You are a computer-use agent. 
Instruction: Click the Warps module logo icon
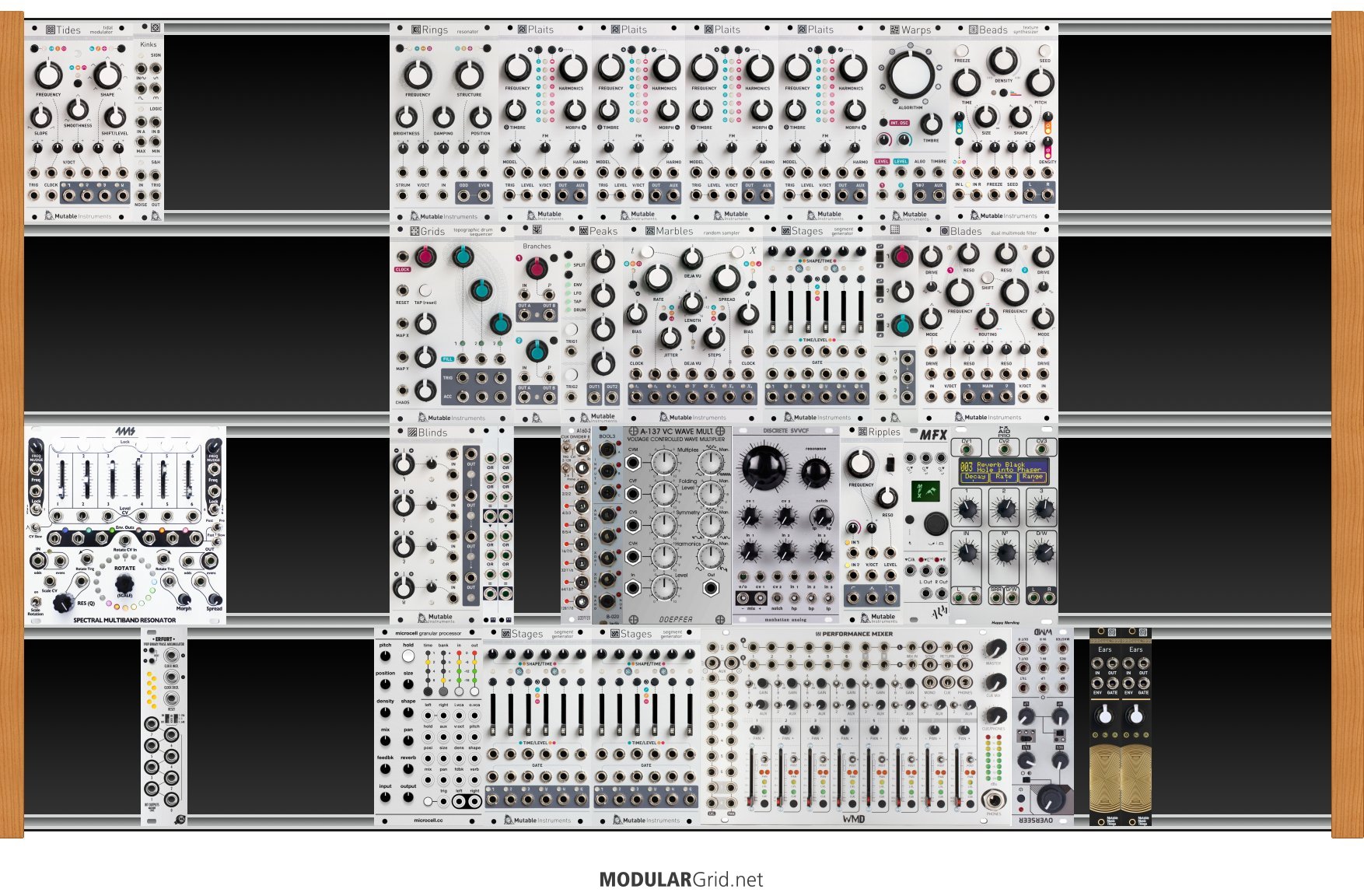[895, 30]
